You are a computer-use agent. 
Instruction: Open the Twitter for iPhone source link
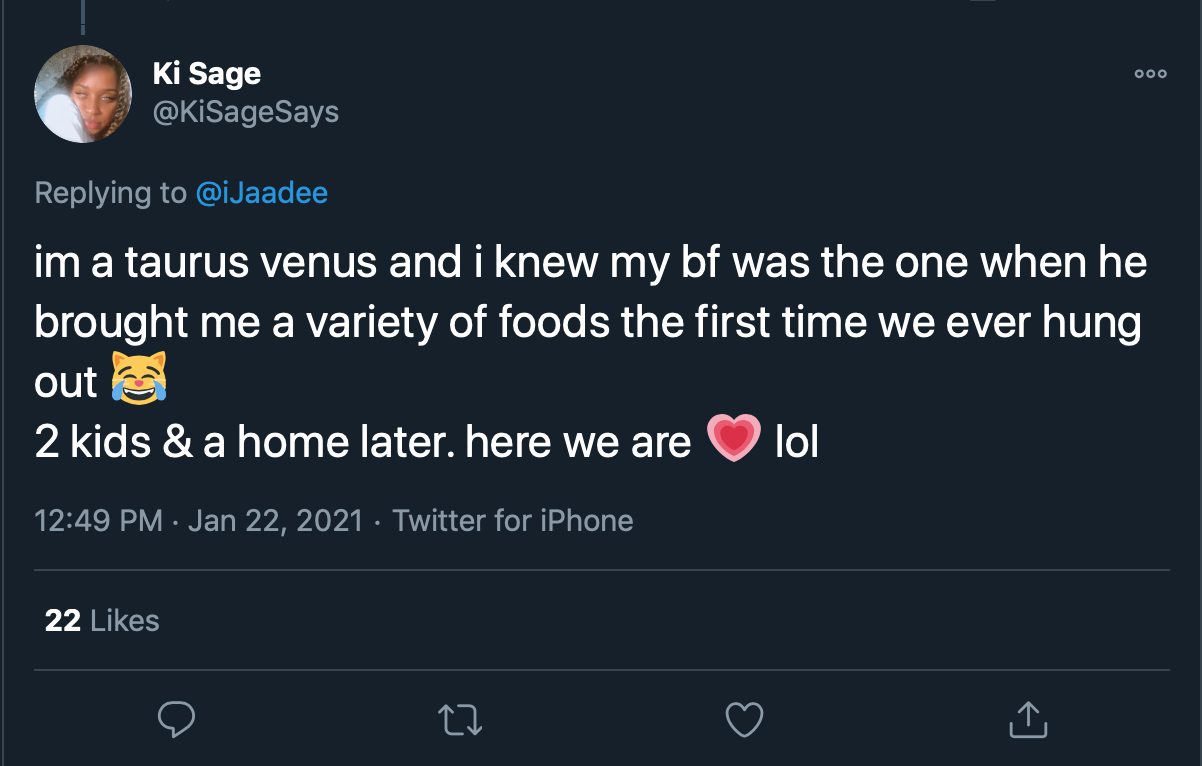(x=513, y=520)
